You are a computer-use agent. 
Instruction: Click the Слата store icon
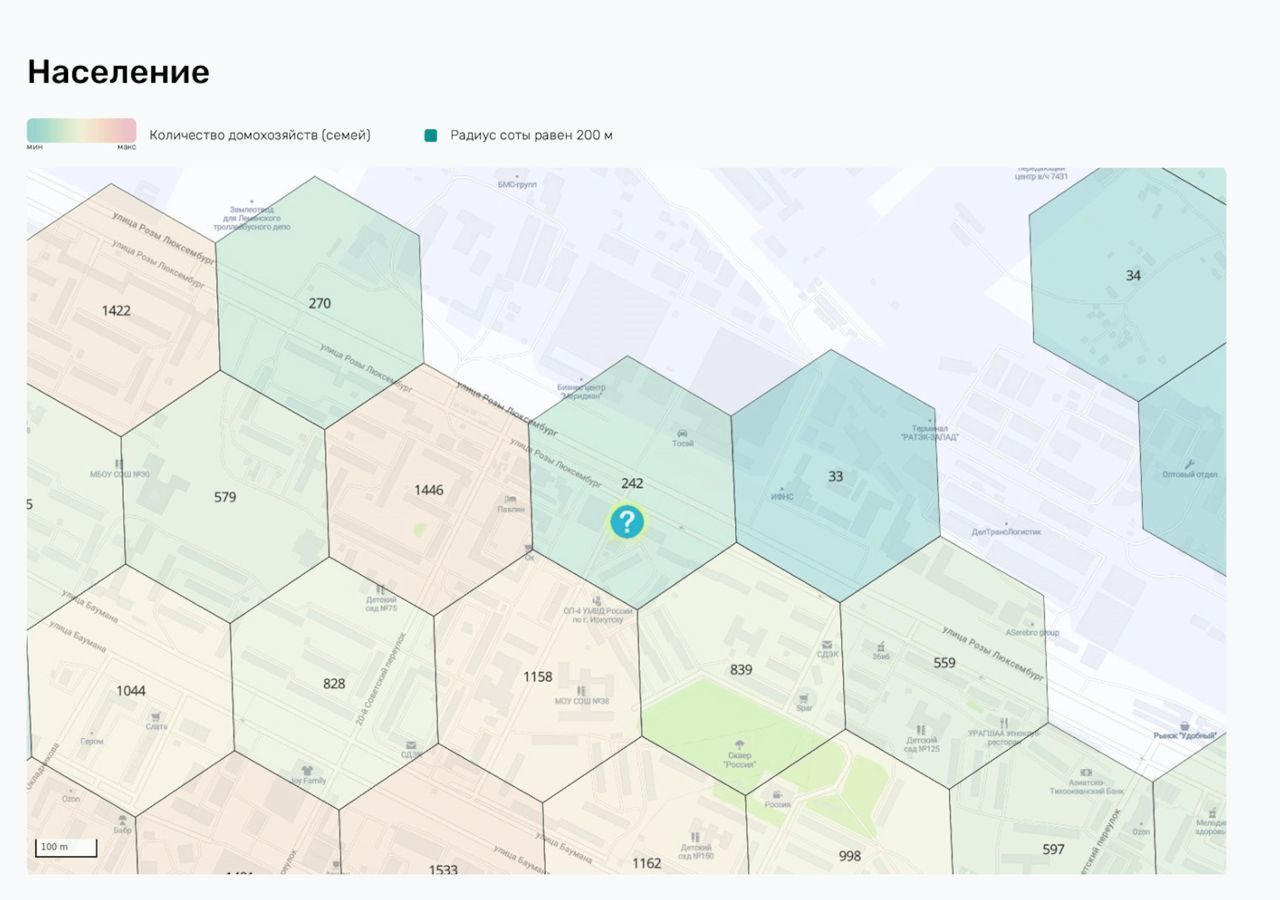(156, 716)
